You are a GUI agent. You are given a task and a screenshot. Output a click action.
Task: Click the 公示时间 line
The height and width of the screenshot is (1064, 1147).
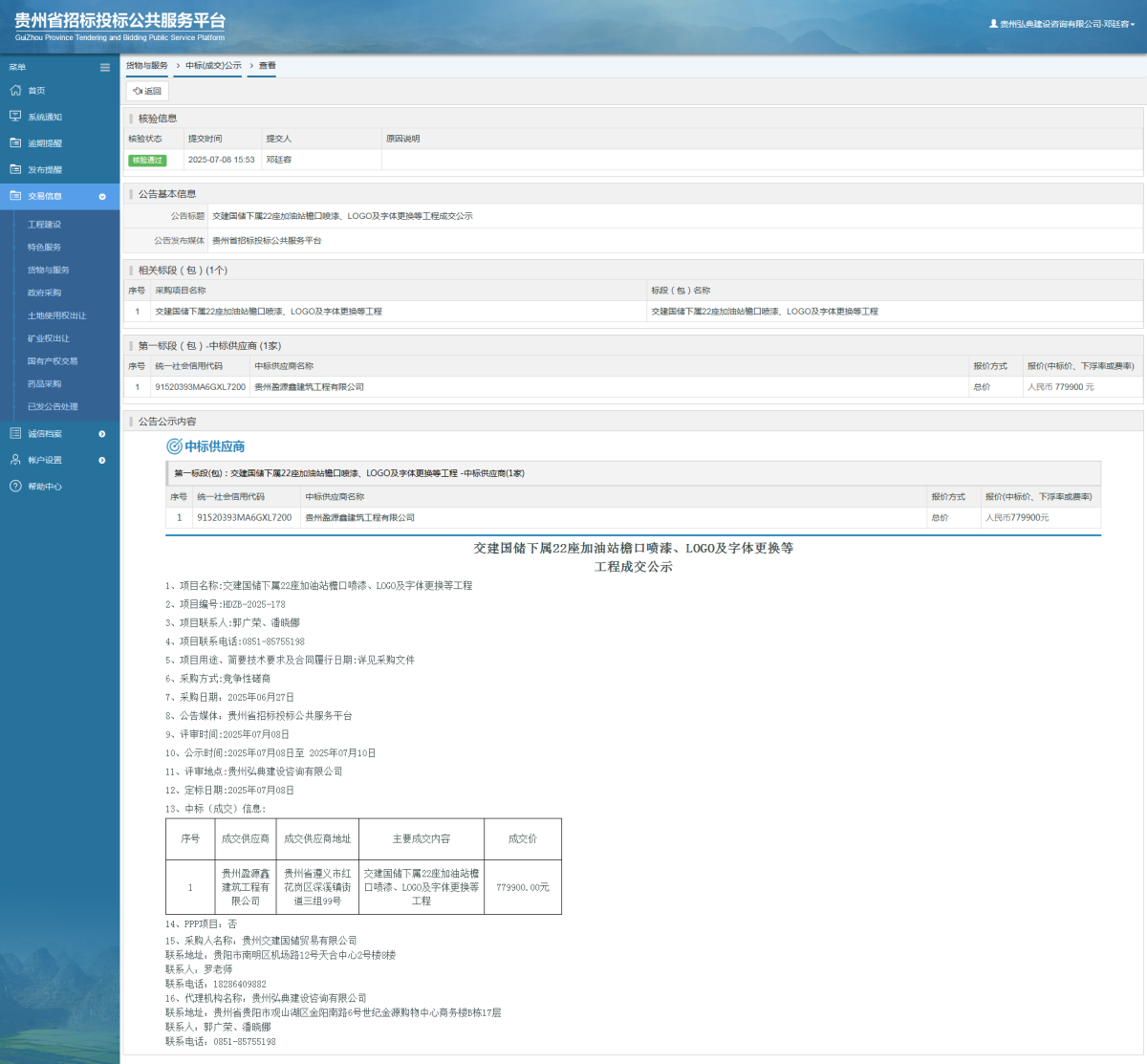[x=271, y=753]
